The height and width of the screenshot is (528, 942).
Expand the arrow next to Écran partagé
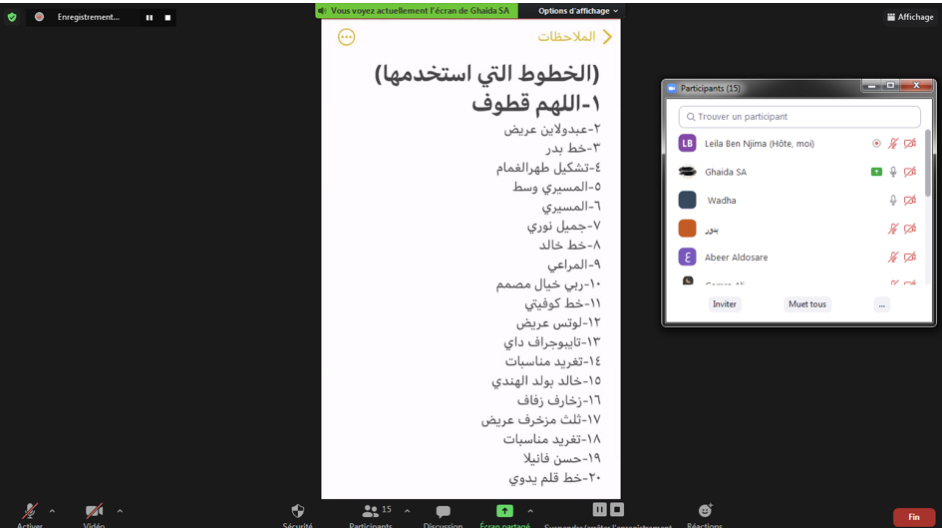pos(529,511)
